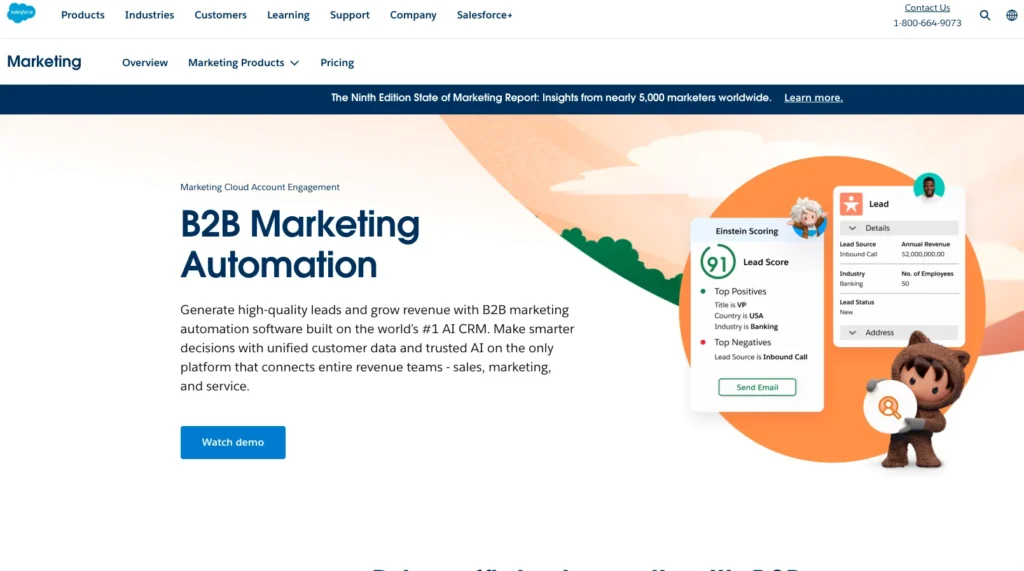Open the Customers menu
Viewport: 1024px width, 571px height.
click(221, 15)
